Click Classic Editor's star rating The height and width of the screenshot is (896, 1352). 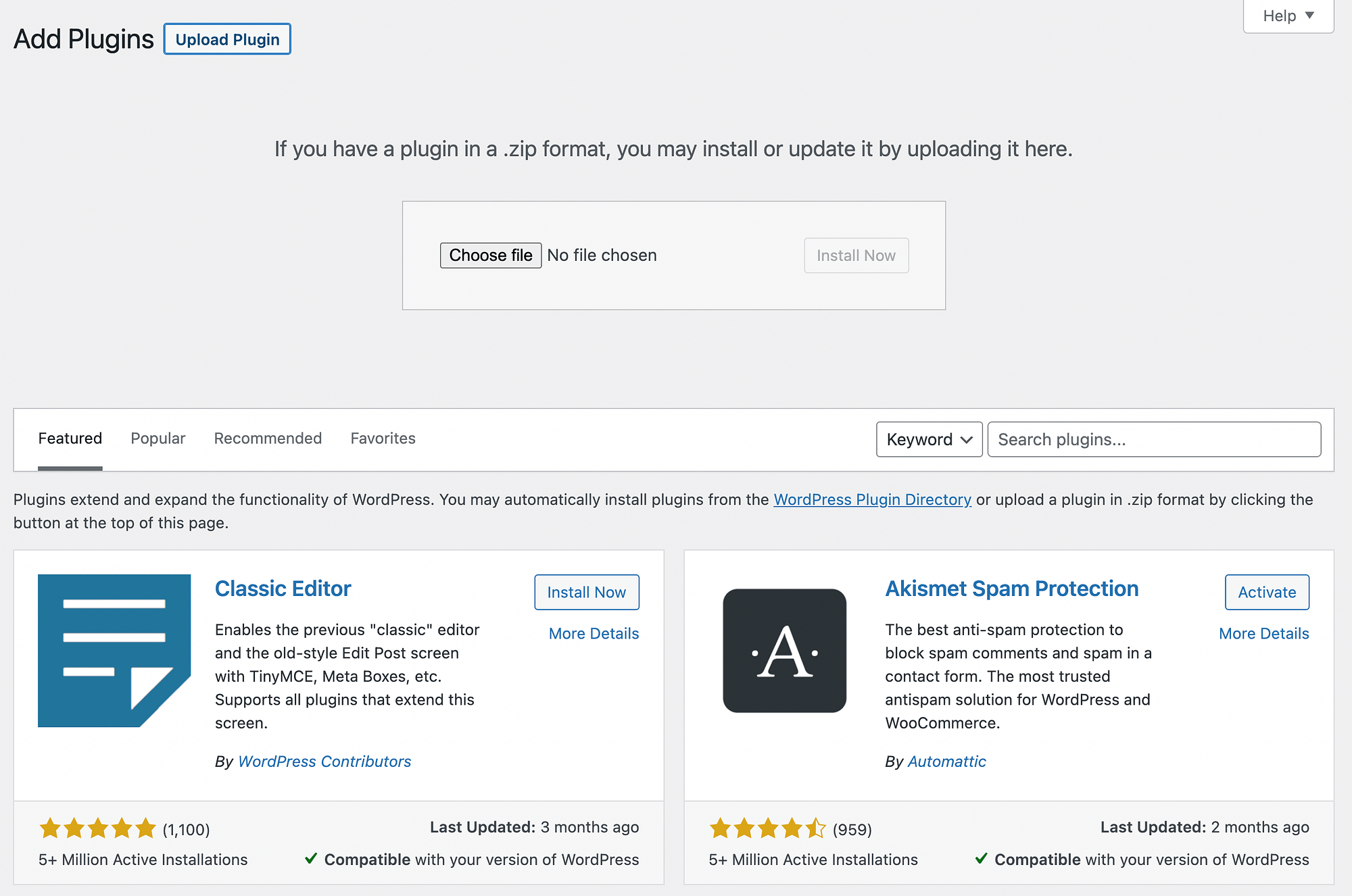click(x=98, y=828)
